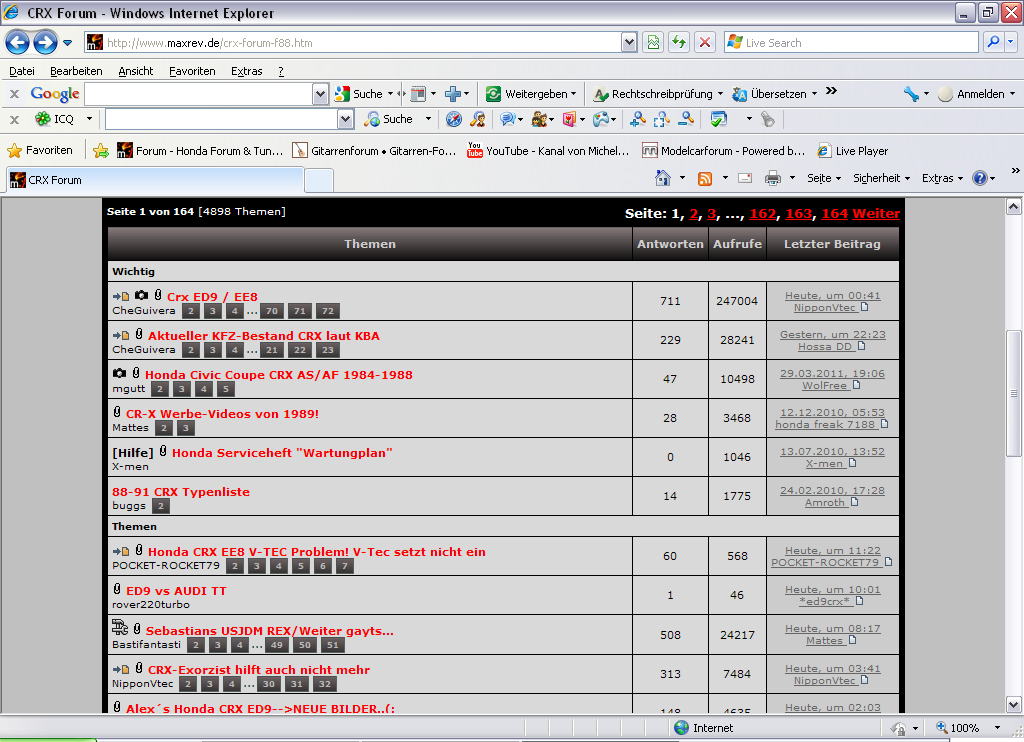Screen dimensions: 1024x742
Task: Open the Favoriten favorites center button
Action: 40,150
